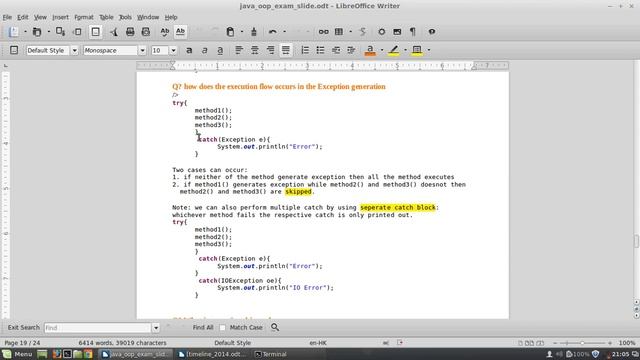This screenshot has height=360, width=640.
Task: Click the zoom slider in the status bar
Action: 582,343
